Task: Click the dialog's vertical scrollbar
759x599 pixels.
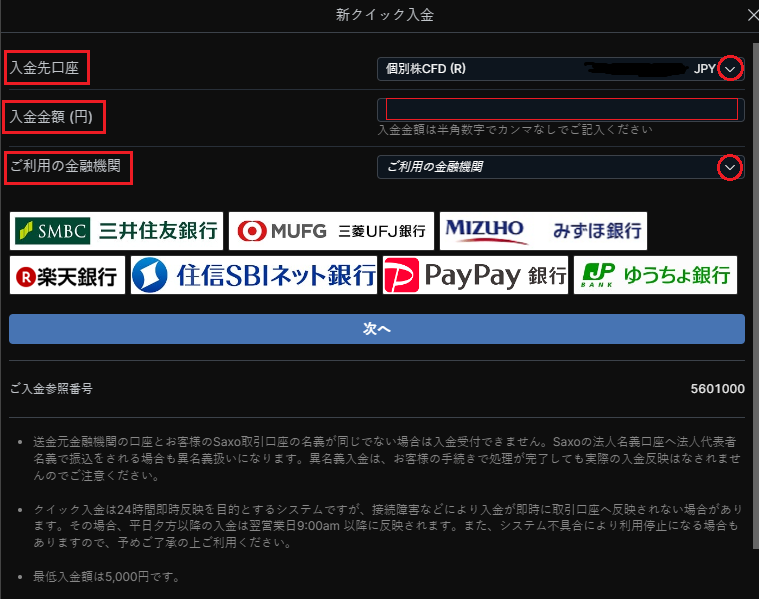Action: (x=756, y=295)
